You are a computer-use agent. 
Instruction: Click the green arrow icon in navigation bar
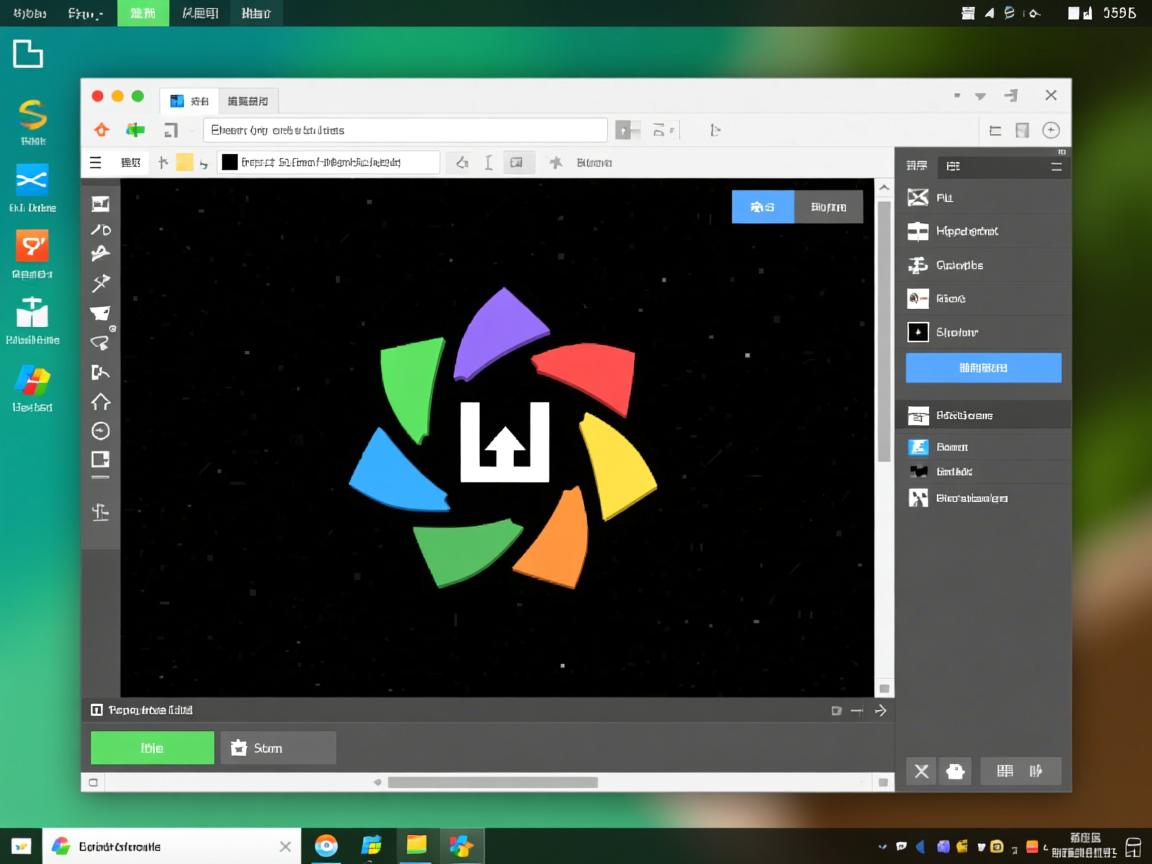click(135, 130)
